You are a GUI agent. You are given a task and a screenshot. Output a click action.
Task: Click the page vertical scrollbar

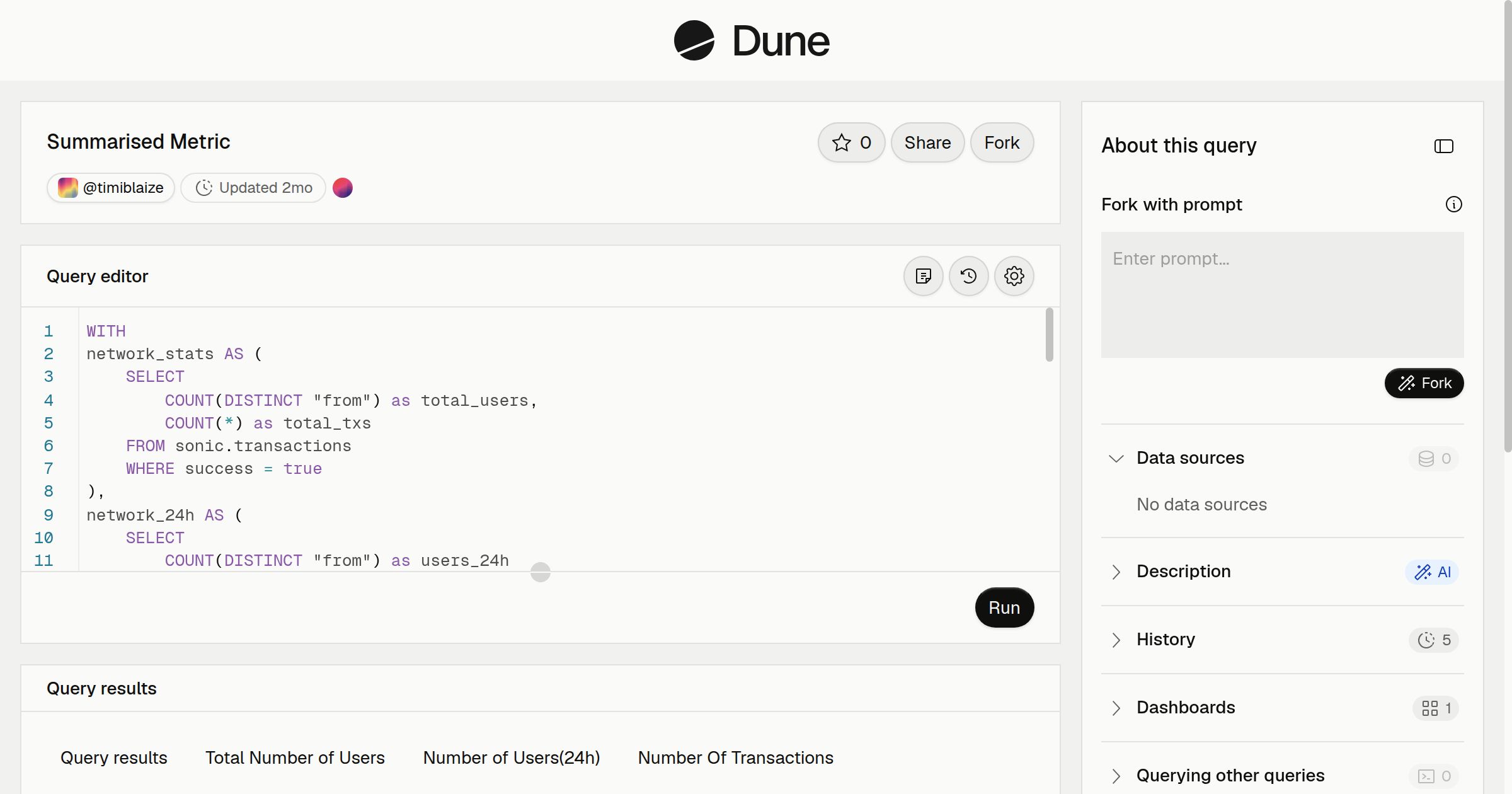pyautogui.click(x=1508, y=227)
